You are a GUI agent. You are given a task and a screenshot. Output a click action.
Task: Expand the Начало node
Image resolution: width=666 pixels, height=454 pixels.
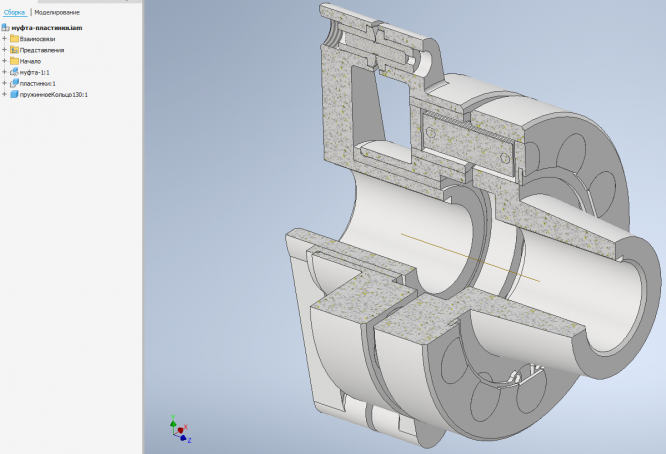4,61
